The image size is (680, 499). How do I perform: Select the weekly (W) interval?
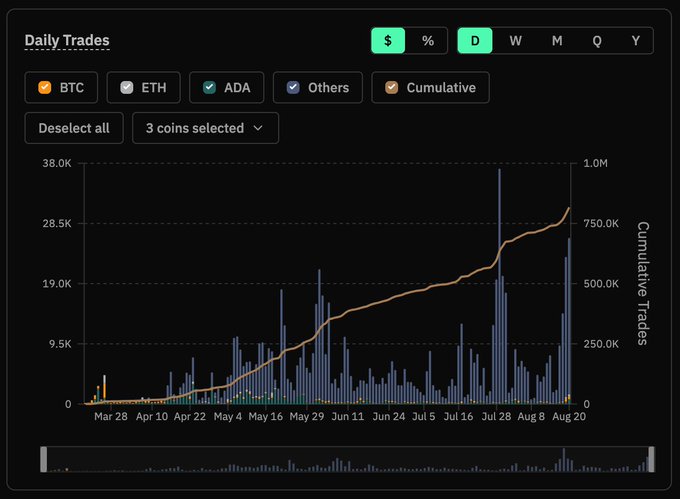tap(515, 41)
